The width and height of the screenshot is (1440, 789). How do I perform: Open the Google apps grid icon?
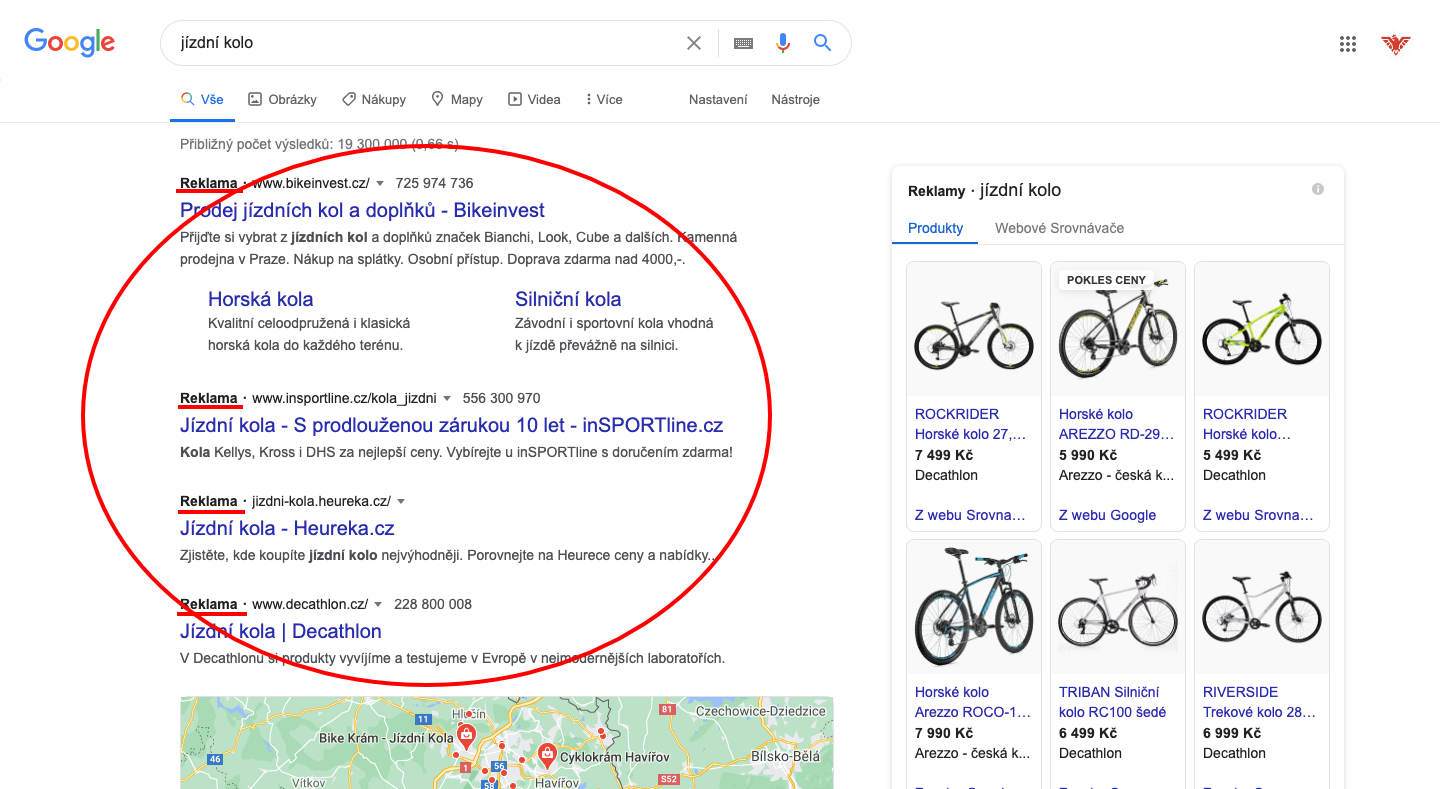click(1348, 43)
